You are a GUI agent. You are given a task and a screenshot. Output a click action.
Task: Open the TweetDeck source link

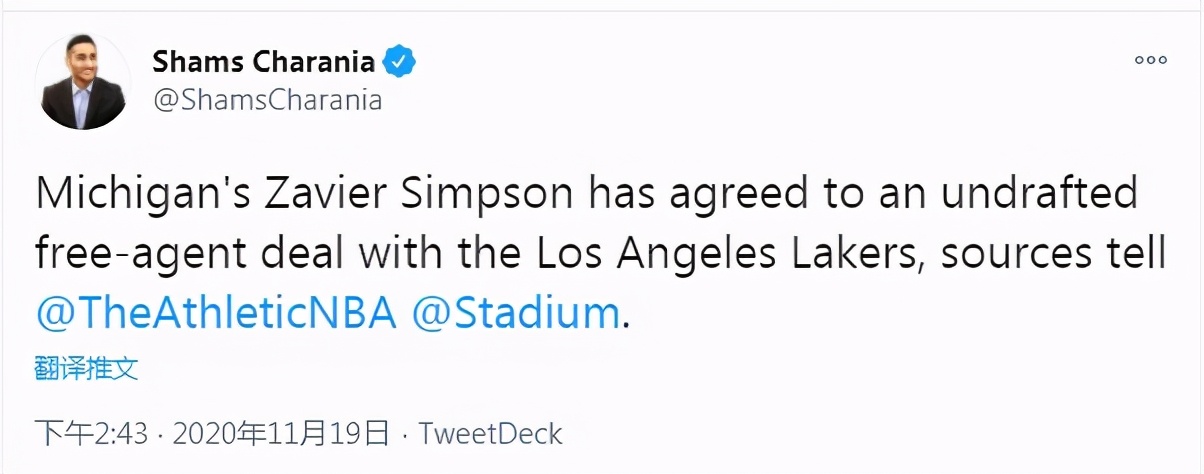(490, 434)
